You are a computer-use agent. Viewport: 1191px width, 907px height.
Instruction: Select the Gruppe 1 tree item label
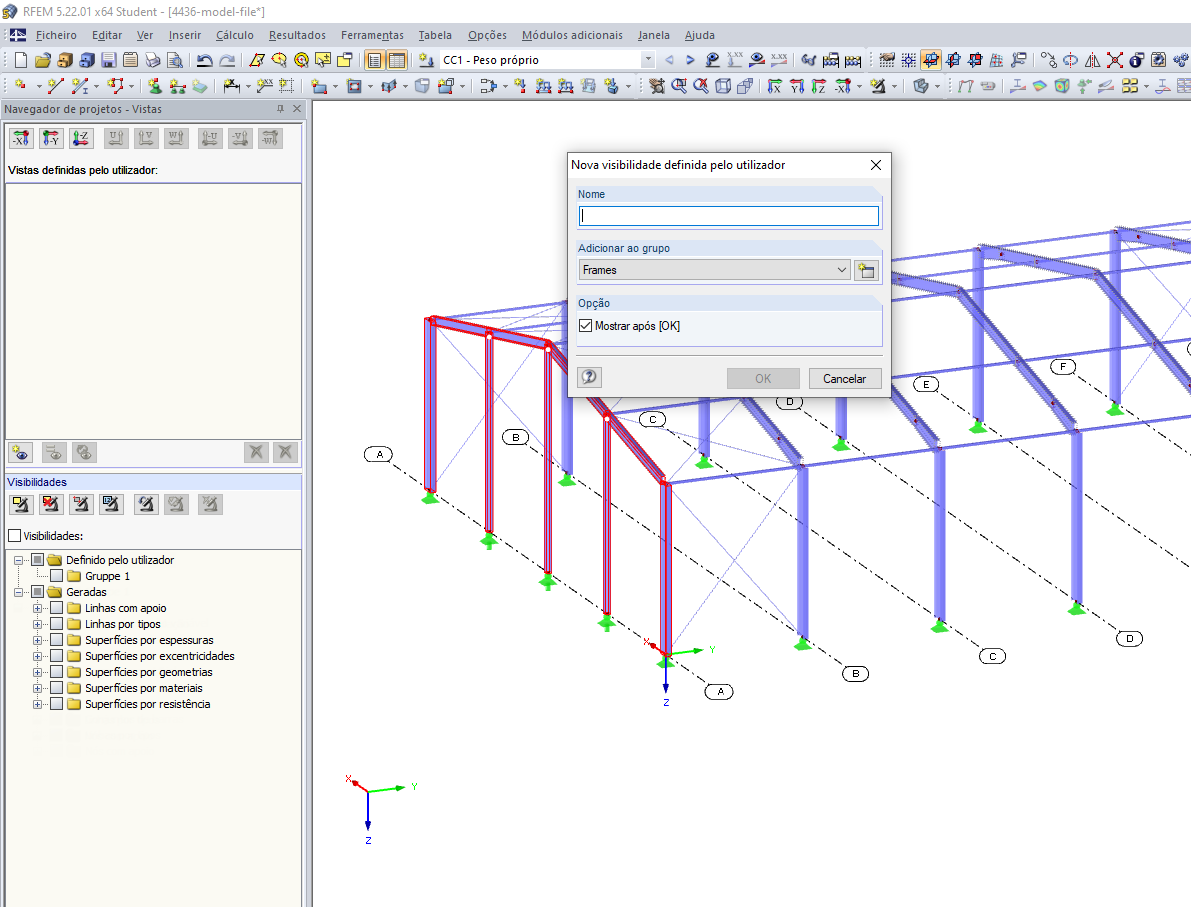click(107, 576)
